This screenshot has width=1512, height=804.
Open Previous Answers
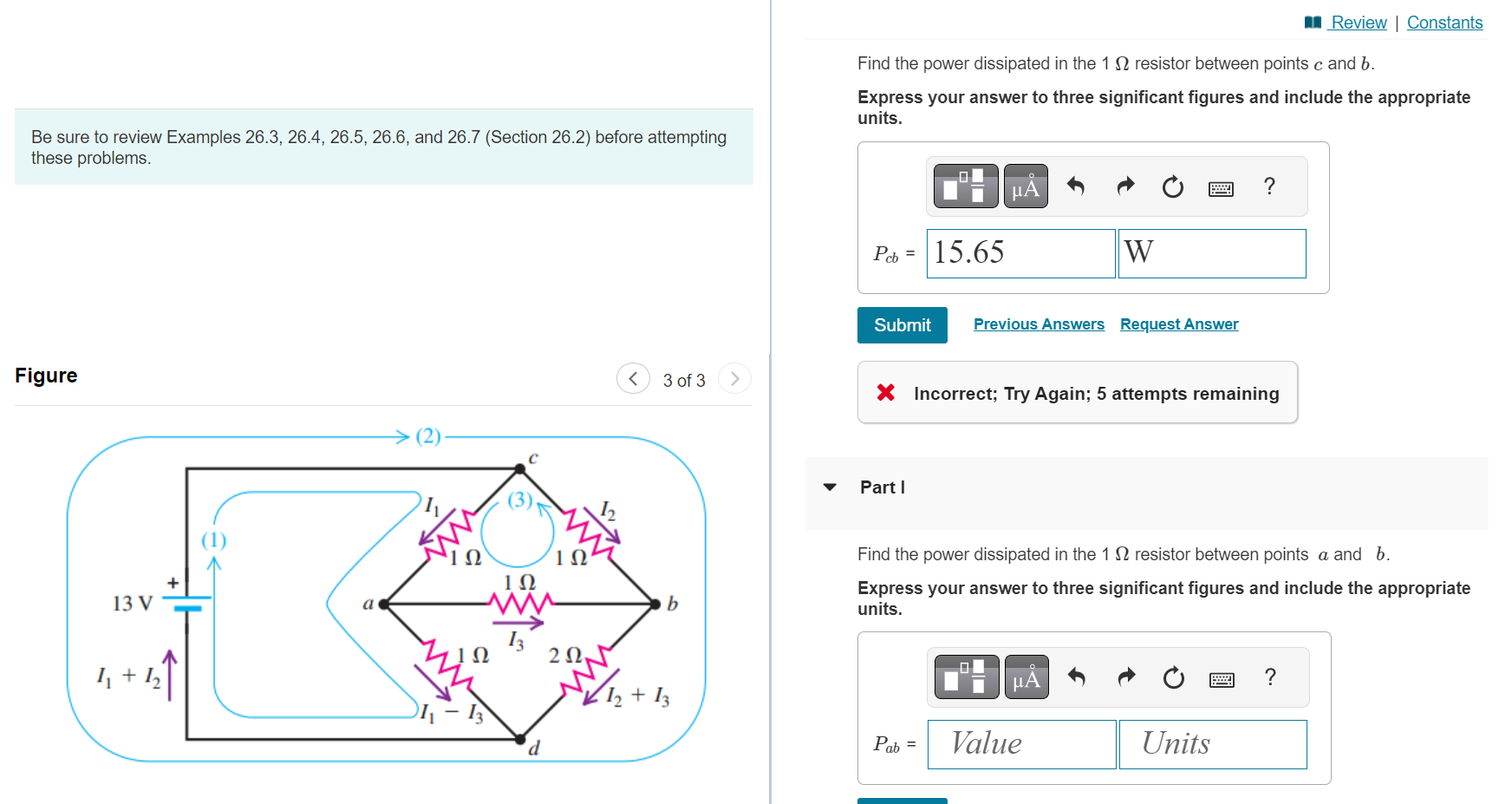click(1039, 324)
